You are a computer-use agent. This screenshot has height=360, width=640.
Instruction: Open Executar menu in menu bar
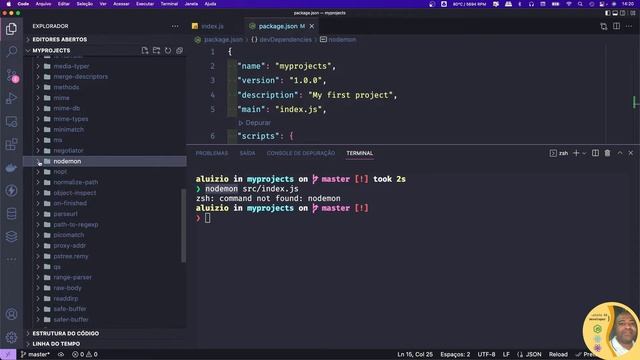coord(145,4)
